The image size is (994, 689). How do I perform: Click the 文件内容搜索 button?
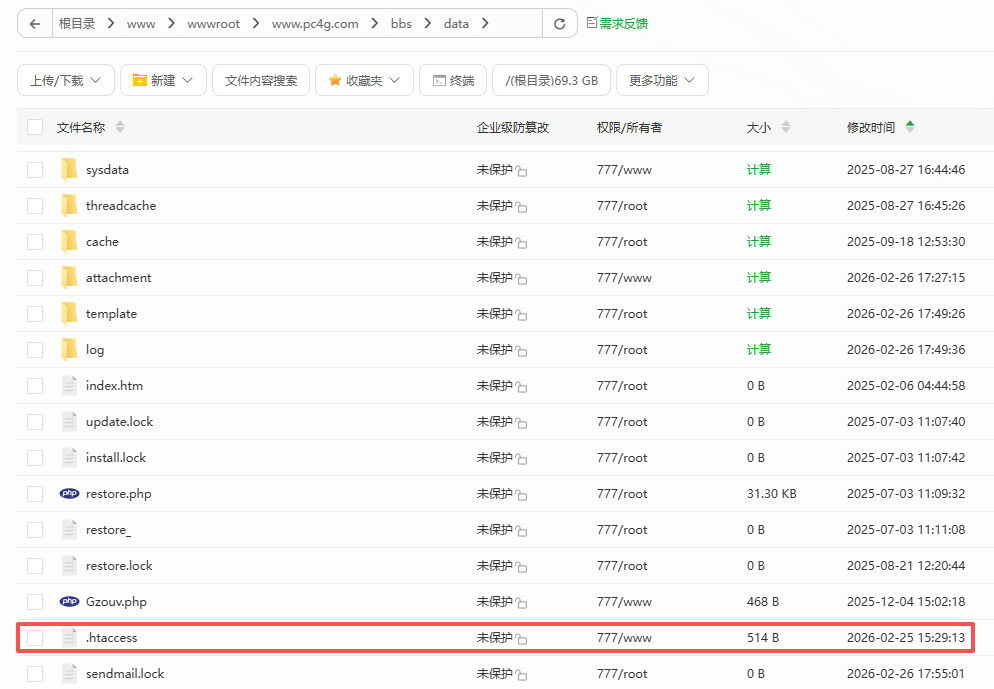(x=261, y=80)
